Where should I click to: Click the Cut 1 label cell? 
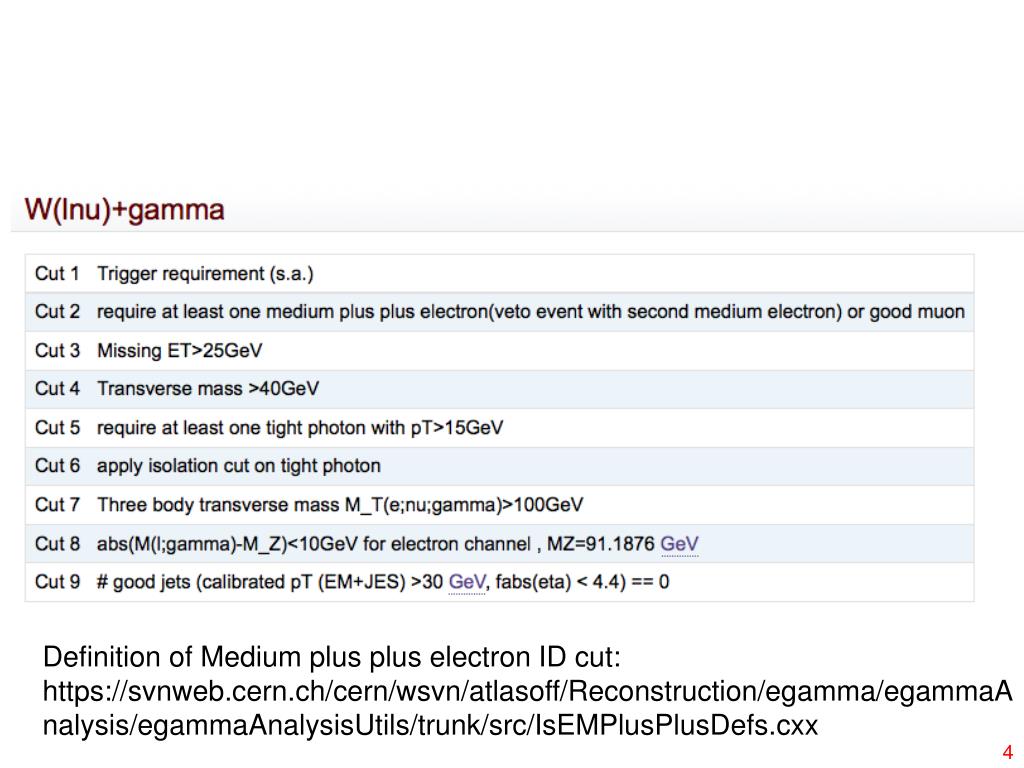point(57,274)
